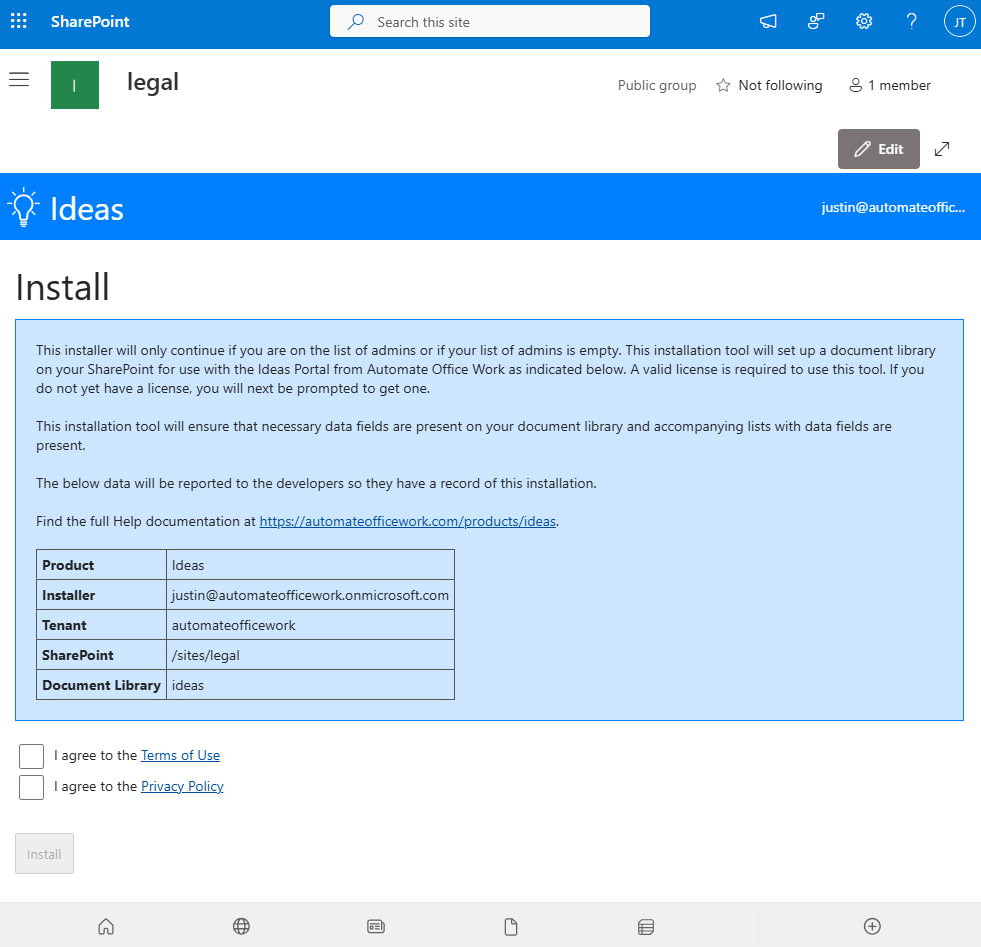This screenshot has width=981, height=947.
Task: Open the people feedback icon in header
Action: pyautogui.click(x=816, y=22)
